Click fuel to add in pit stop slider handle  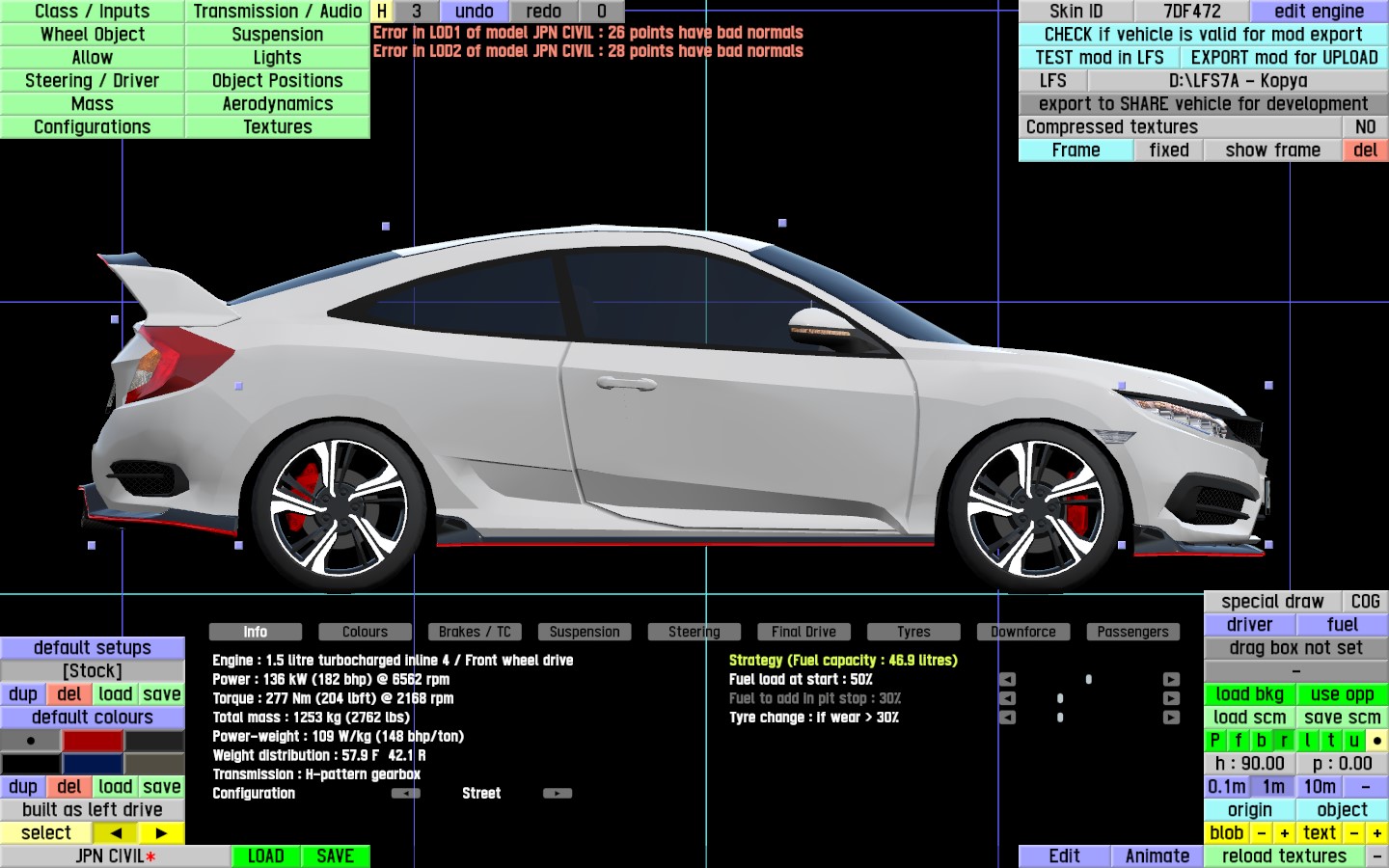click(1060, 698)
